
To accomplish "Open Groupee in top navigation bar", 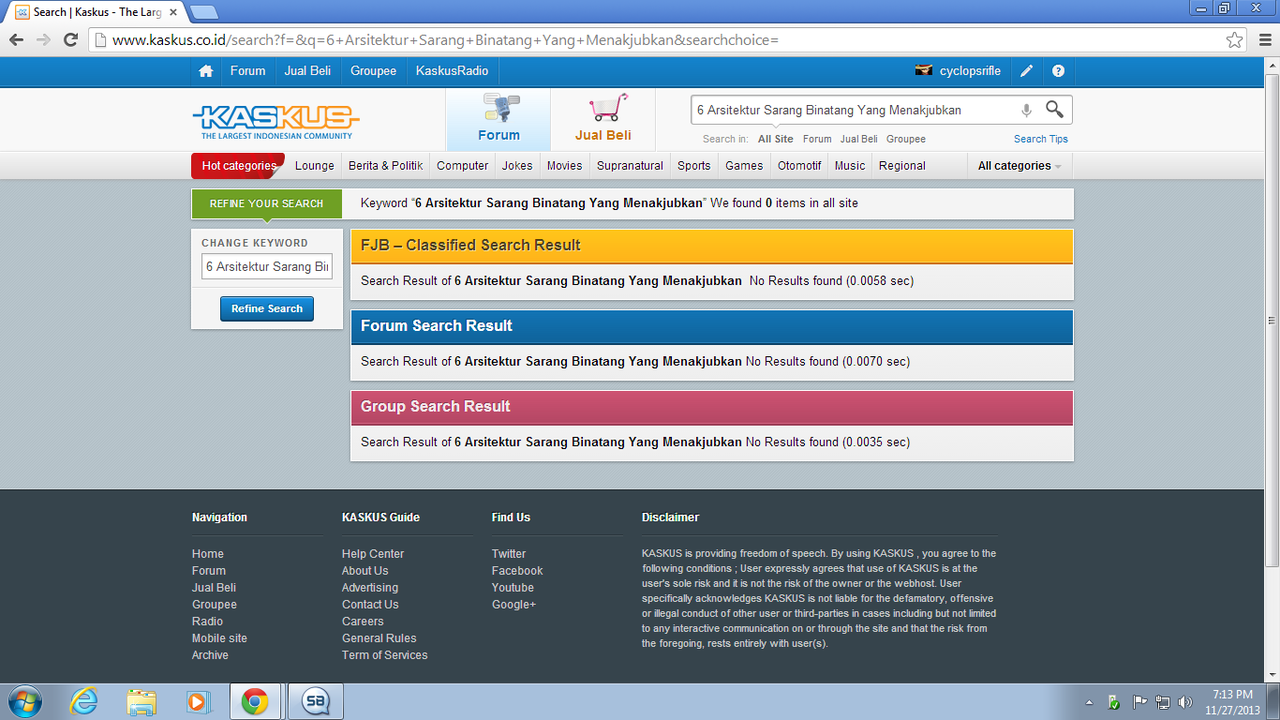I will pyautogui.click(x=373, y=71).
